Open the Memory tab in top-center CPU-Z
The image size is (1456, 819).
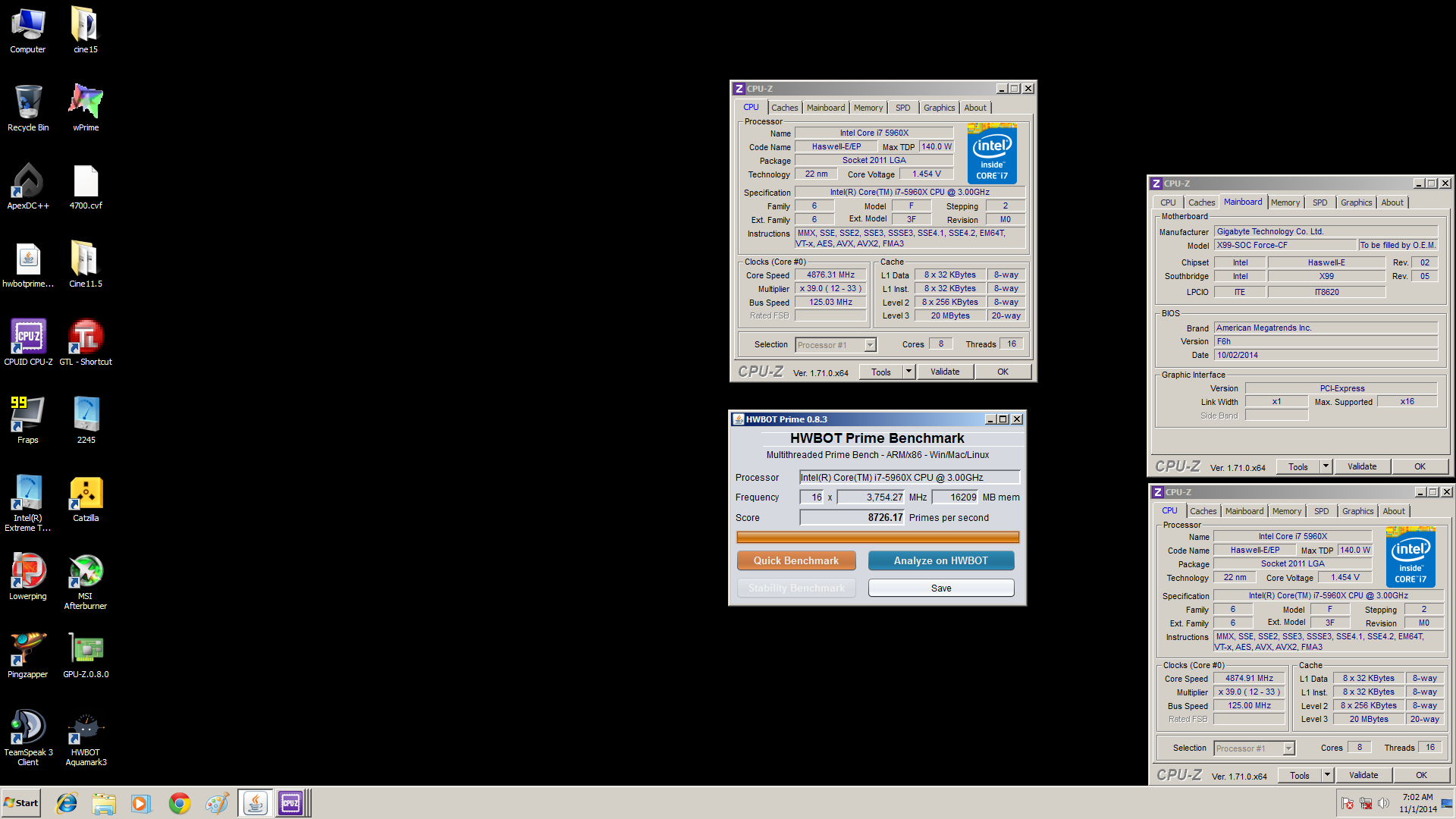868,108
